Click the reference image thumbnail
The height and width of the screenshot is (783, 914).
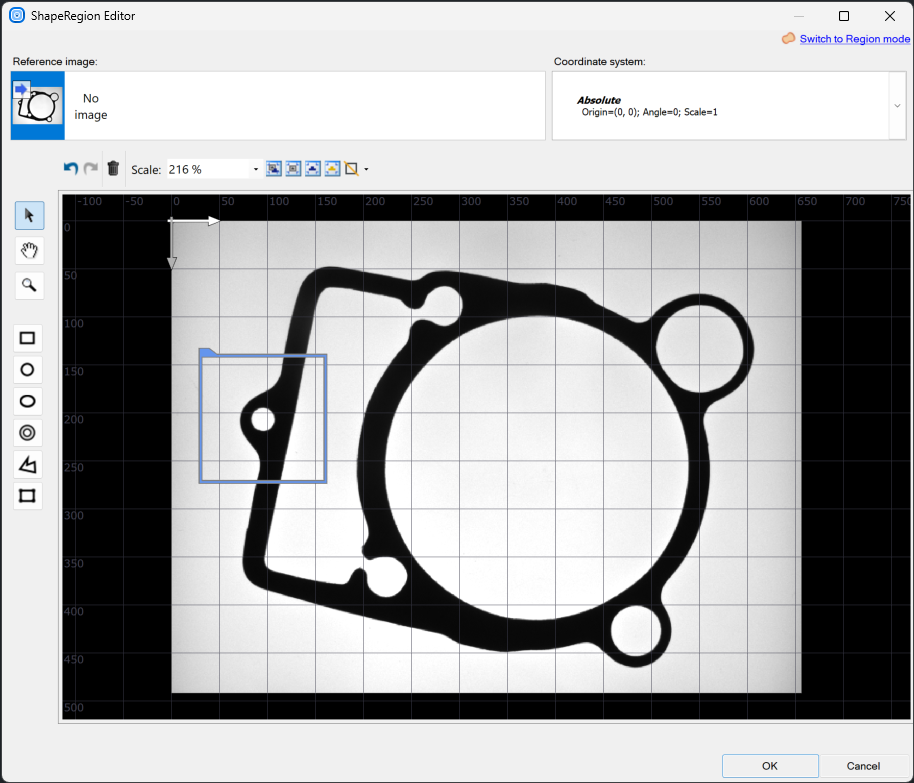(38, 105)
